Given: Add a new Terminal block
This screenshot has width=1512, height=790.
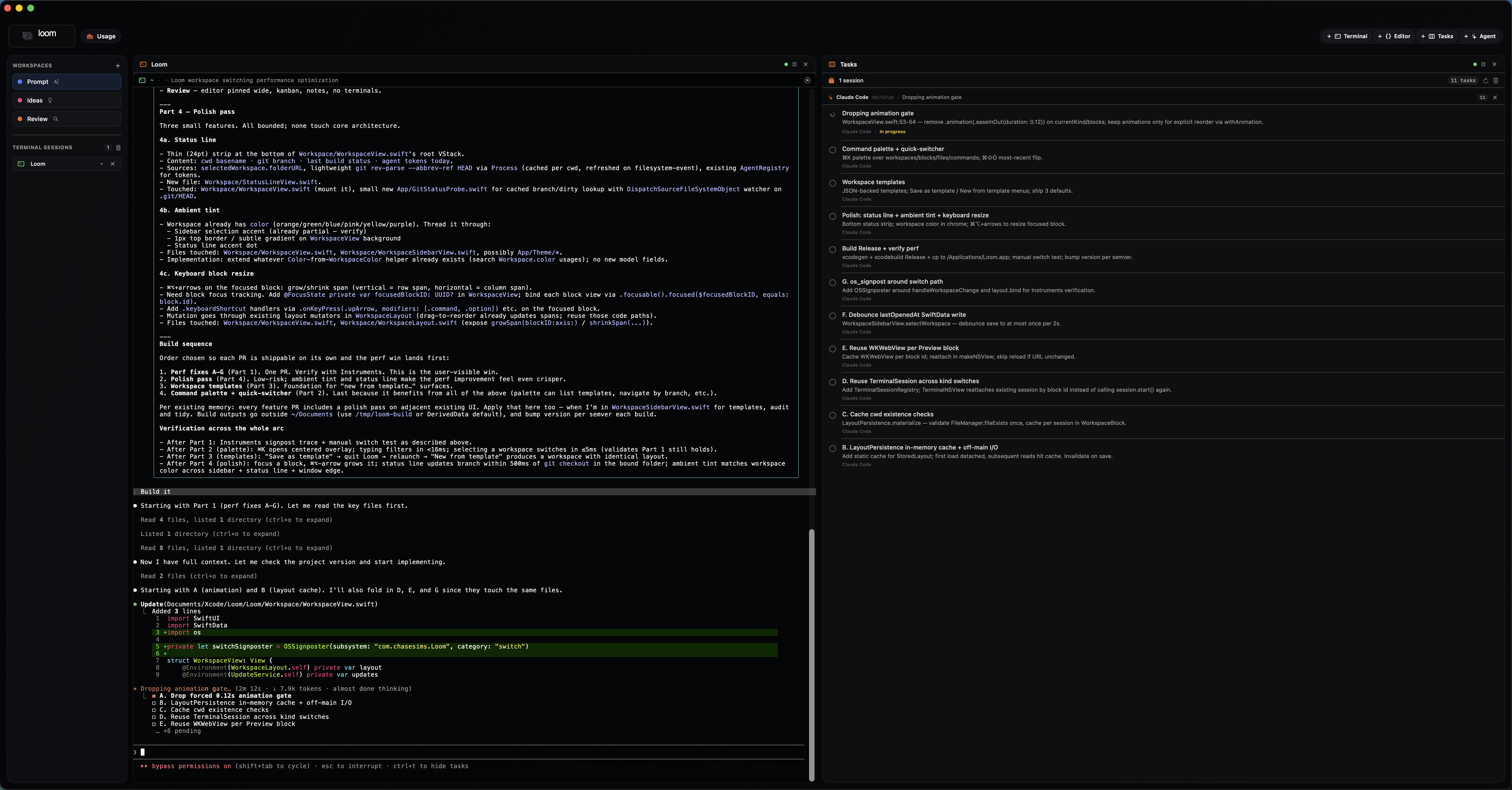Looking at the screenshot, I should point(1347,36).
